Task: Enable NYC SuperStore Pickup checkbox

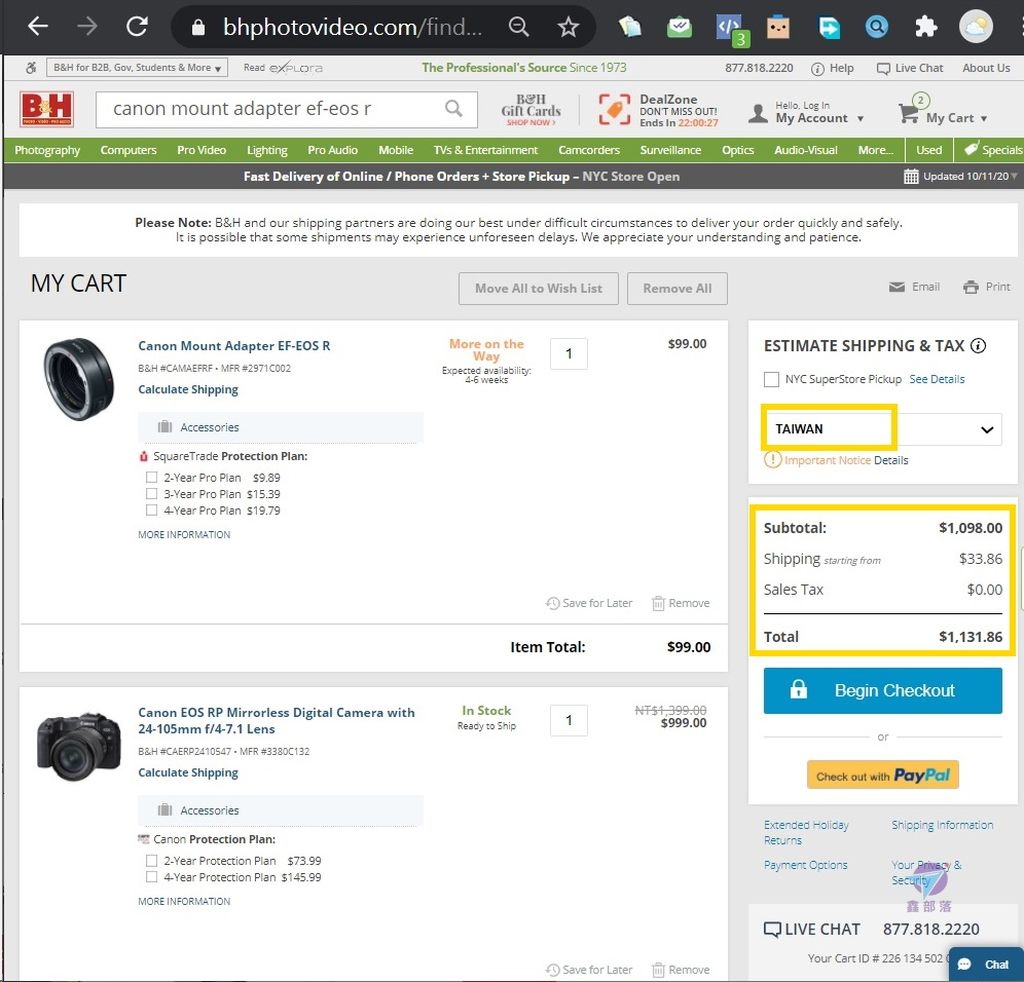Action: tap(771, 379)
